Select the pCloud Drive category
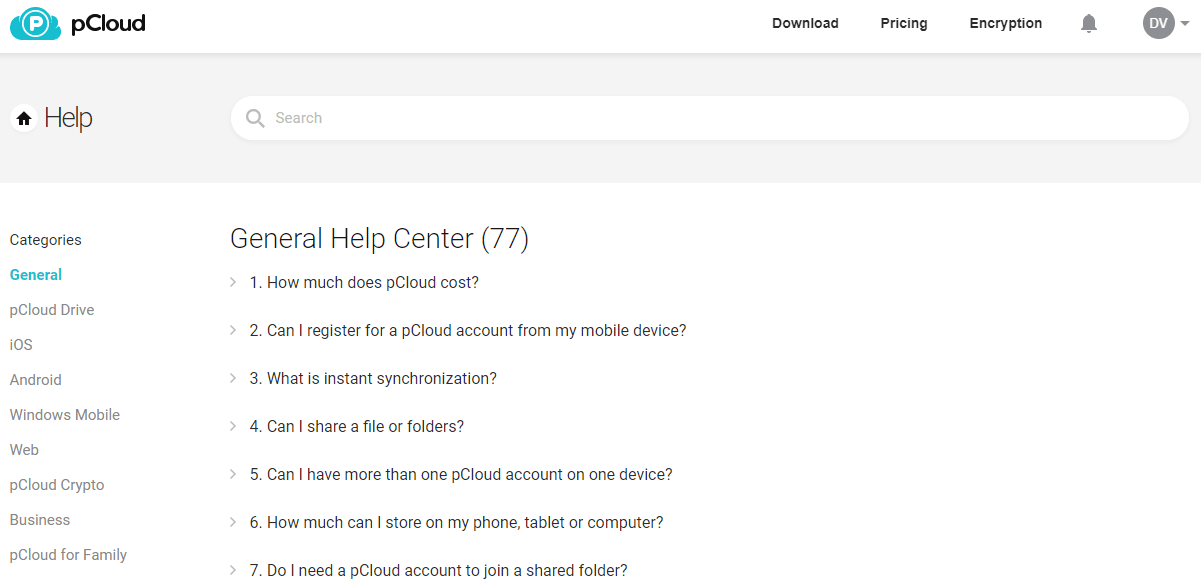 52,310
